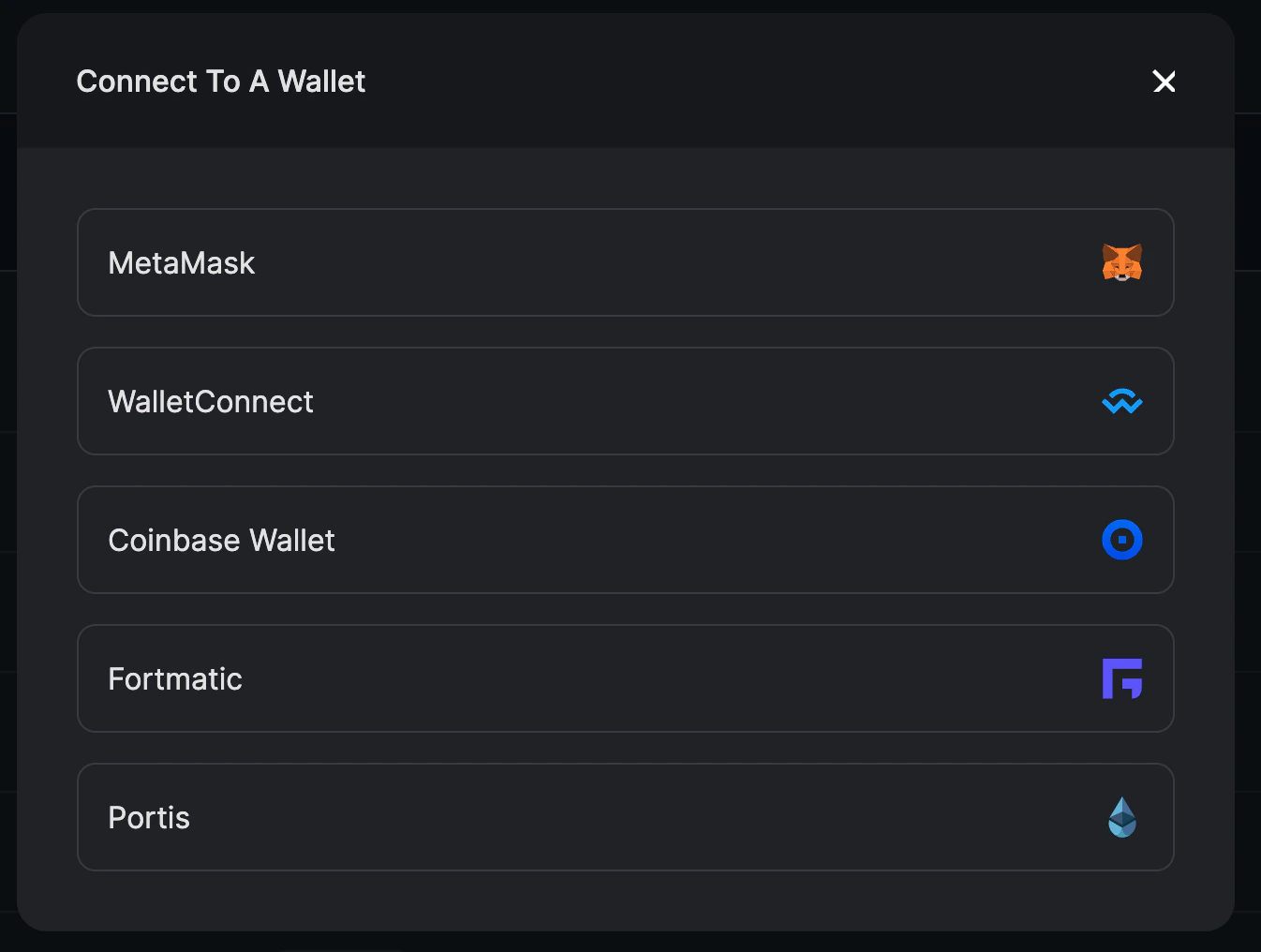Click the Fortmatic purple F icon
Image resolution: width=1261 pixels, height=952 pixels.
tap(1122, 678)
